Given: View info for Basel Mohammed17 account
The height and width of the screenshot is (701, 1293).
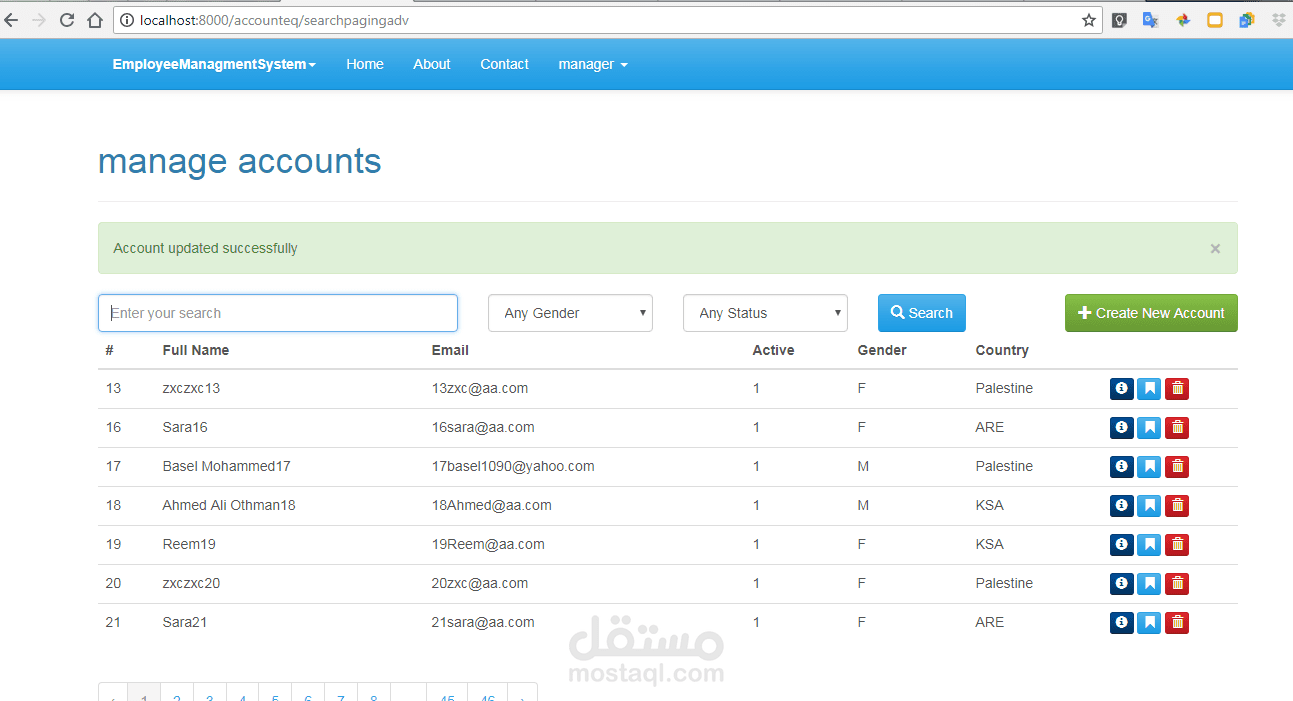Looking at the screenshot, I should pyautogui.click(x=1121, y=467).
